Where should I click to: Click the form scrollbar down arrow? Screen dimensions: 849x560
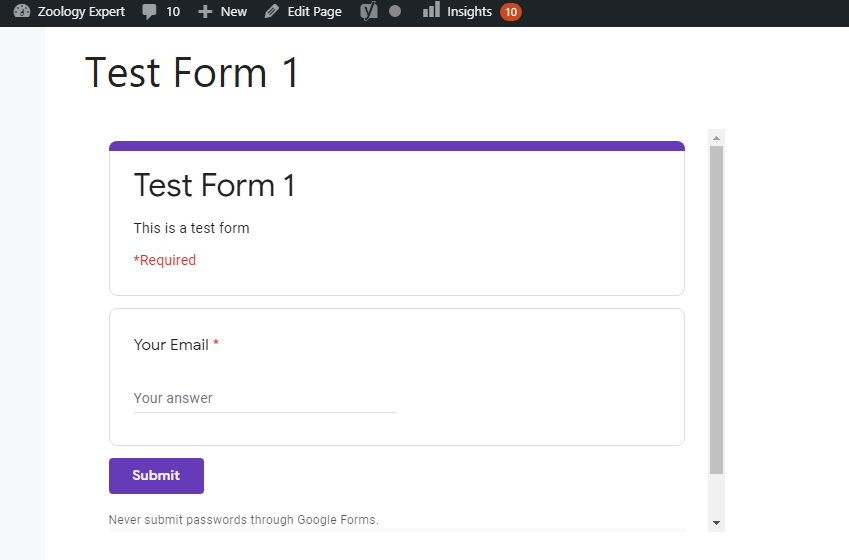tap(716, 523)
